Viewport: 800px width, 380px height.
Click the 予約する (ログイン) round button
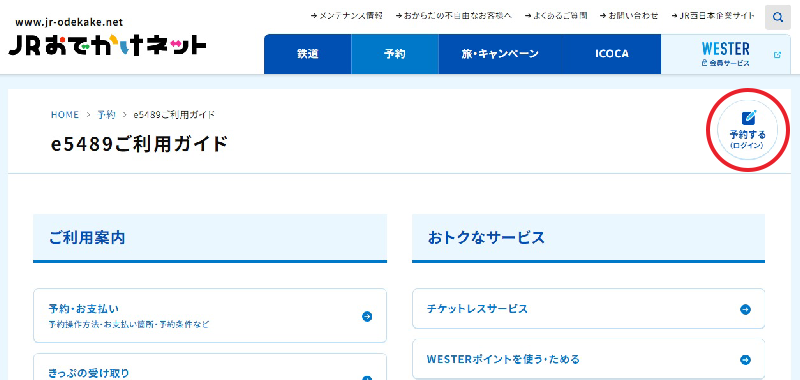pyautogui.click(x=747, y=131)
